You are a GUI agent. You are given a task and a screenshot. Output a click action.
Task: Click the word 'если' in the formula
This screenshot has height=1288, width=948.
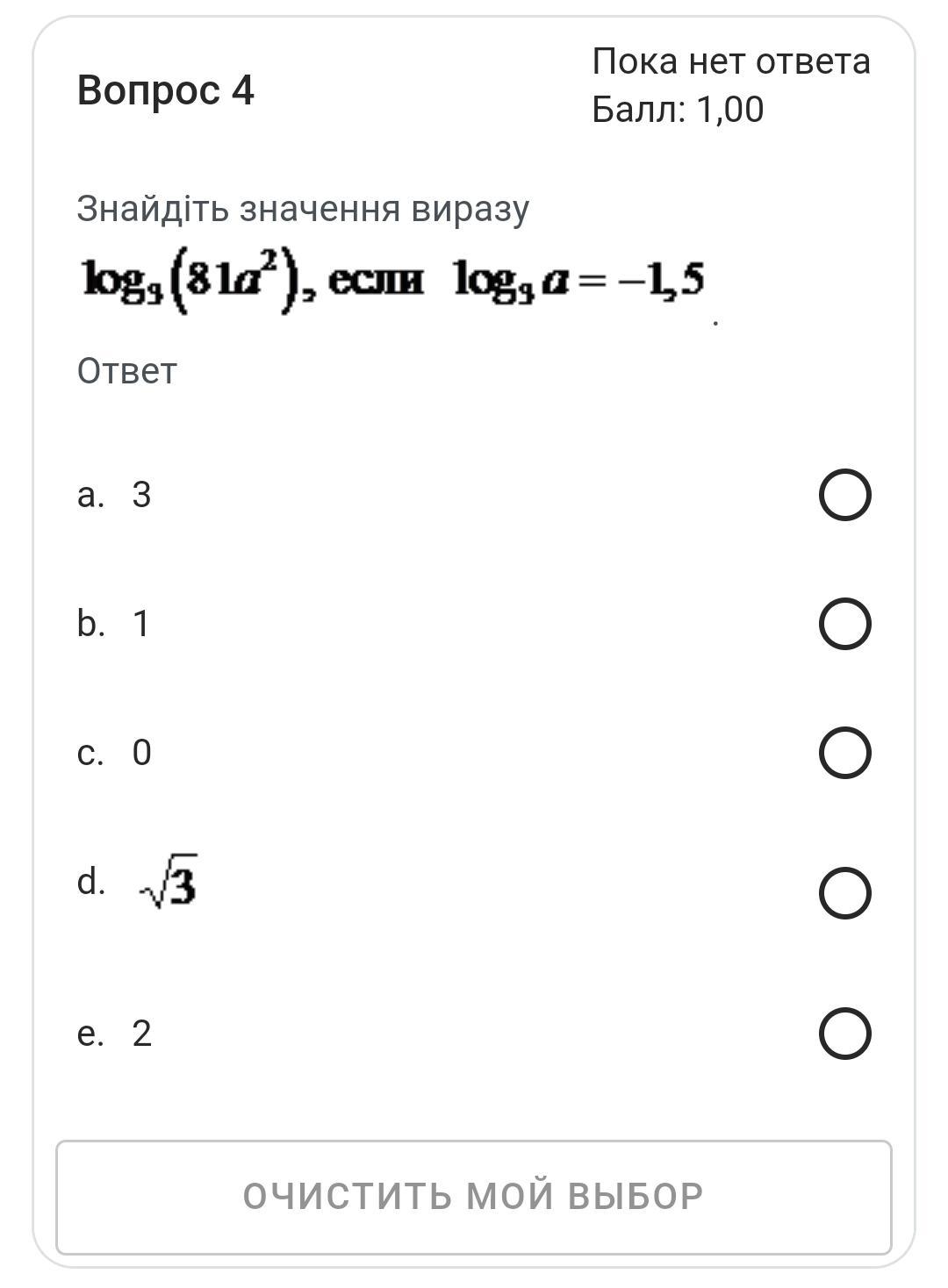tap(375, 281)
